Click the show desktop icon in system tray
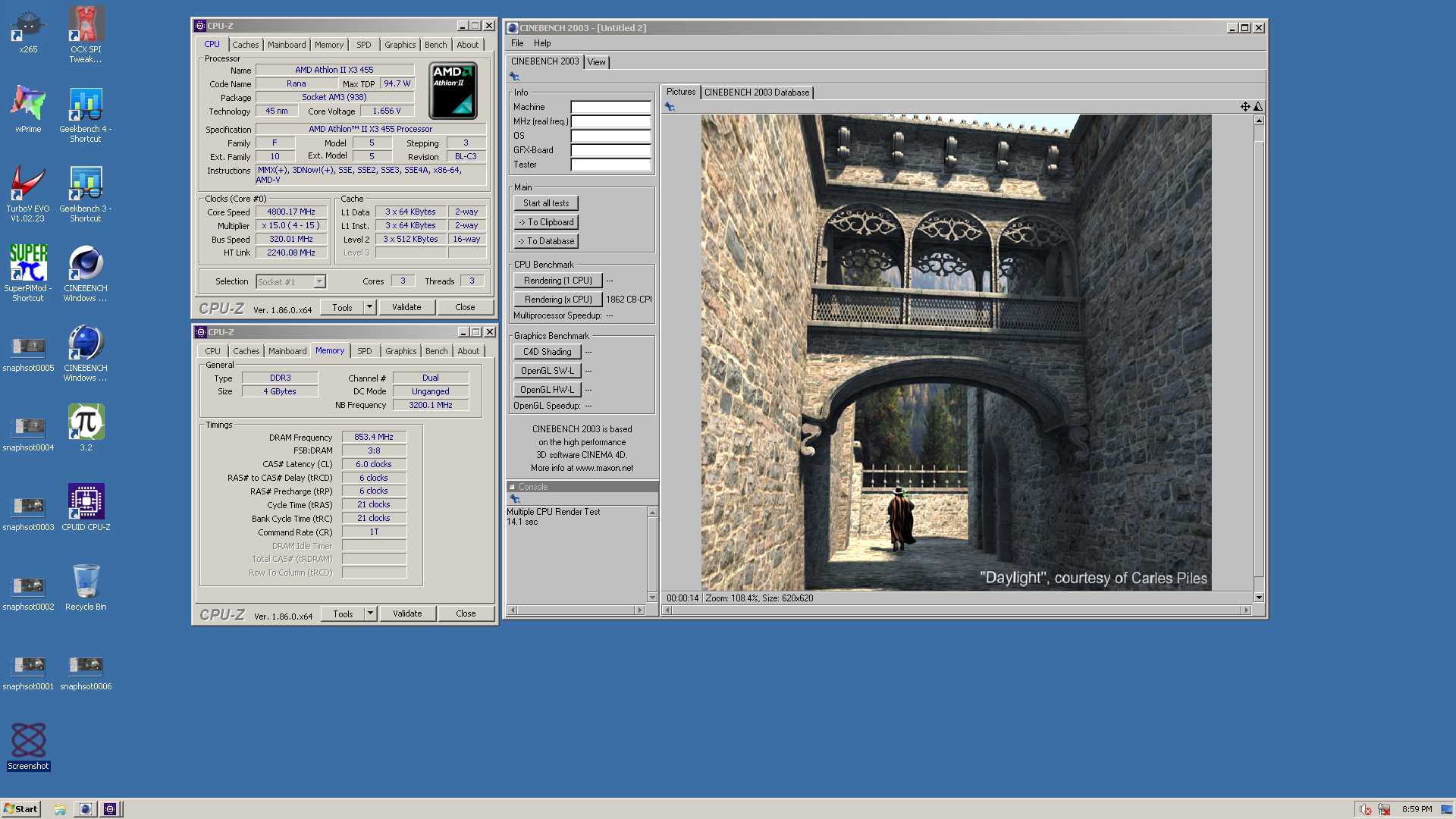This screenshot has width=1456, height=819. click(1446, 809)
